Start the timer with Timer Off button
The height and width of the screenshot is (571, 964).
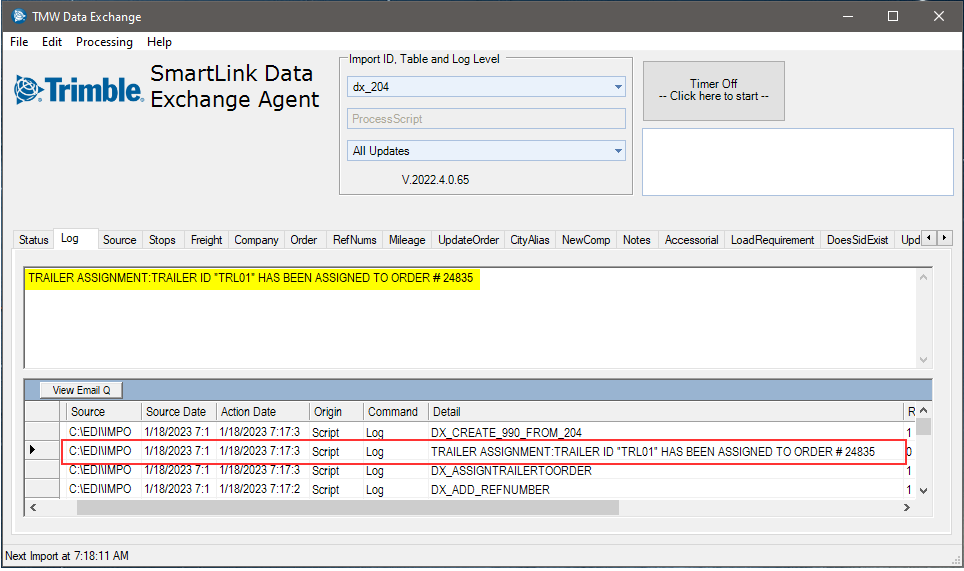[x=713, y=90]
